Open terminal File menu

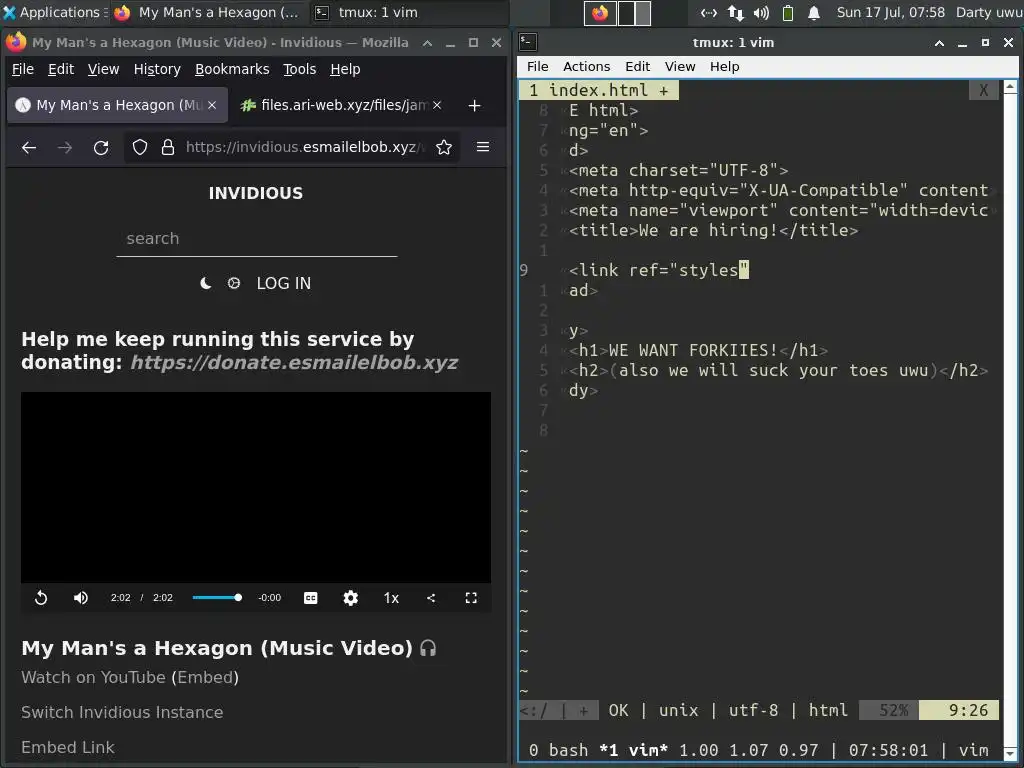537,67
